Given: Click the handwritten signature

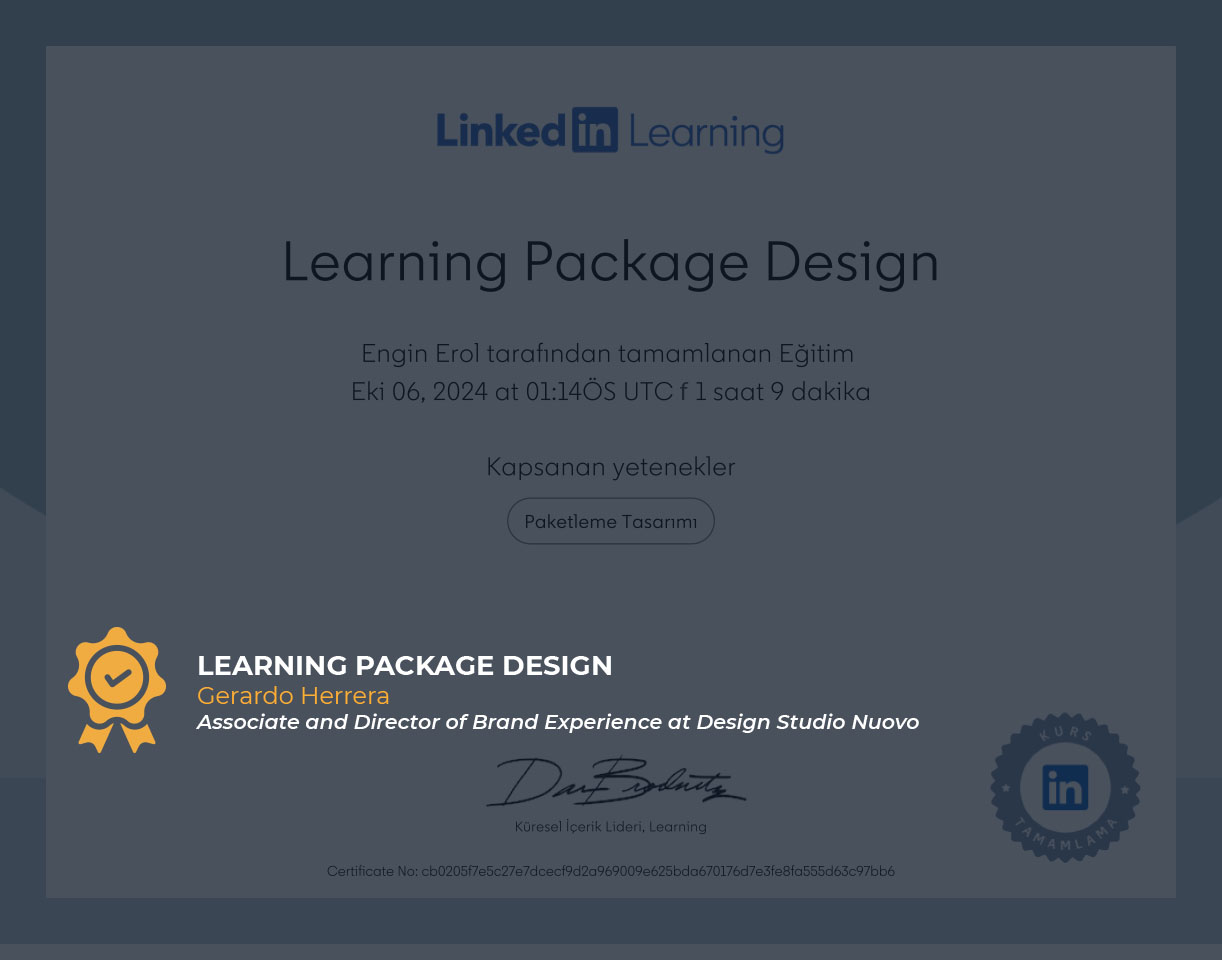Looking at the screenshot, I should [x=615, y=783].
